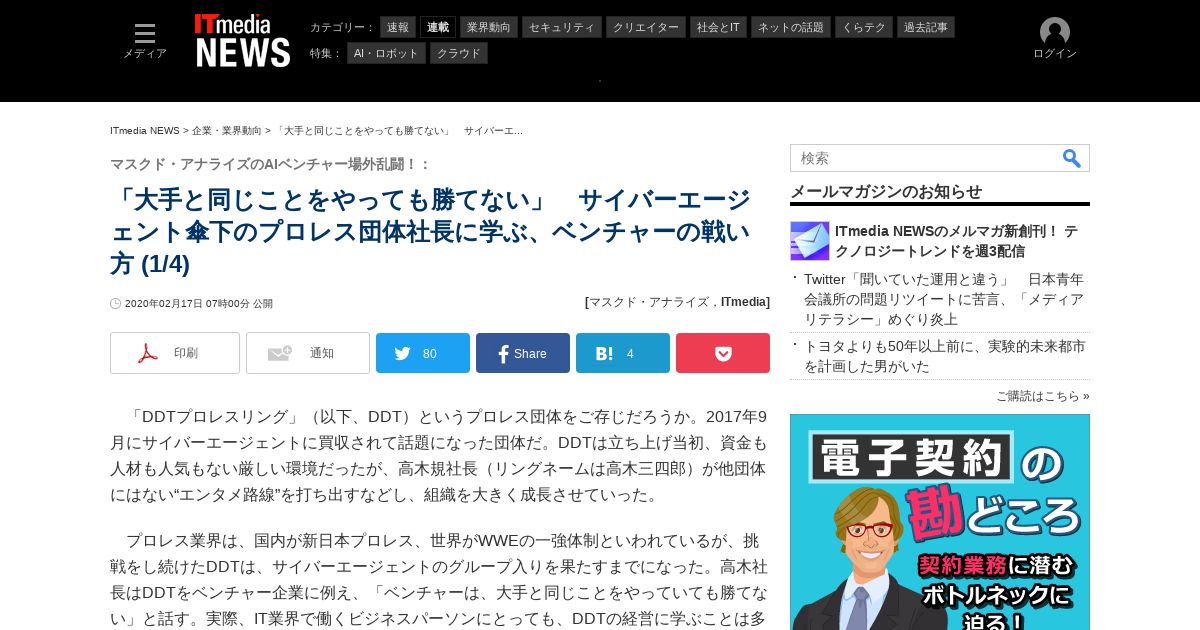Click the ITmedia NEWS breadcrumb link
The image size is (1200, 630).
click(x=145, y=131)
